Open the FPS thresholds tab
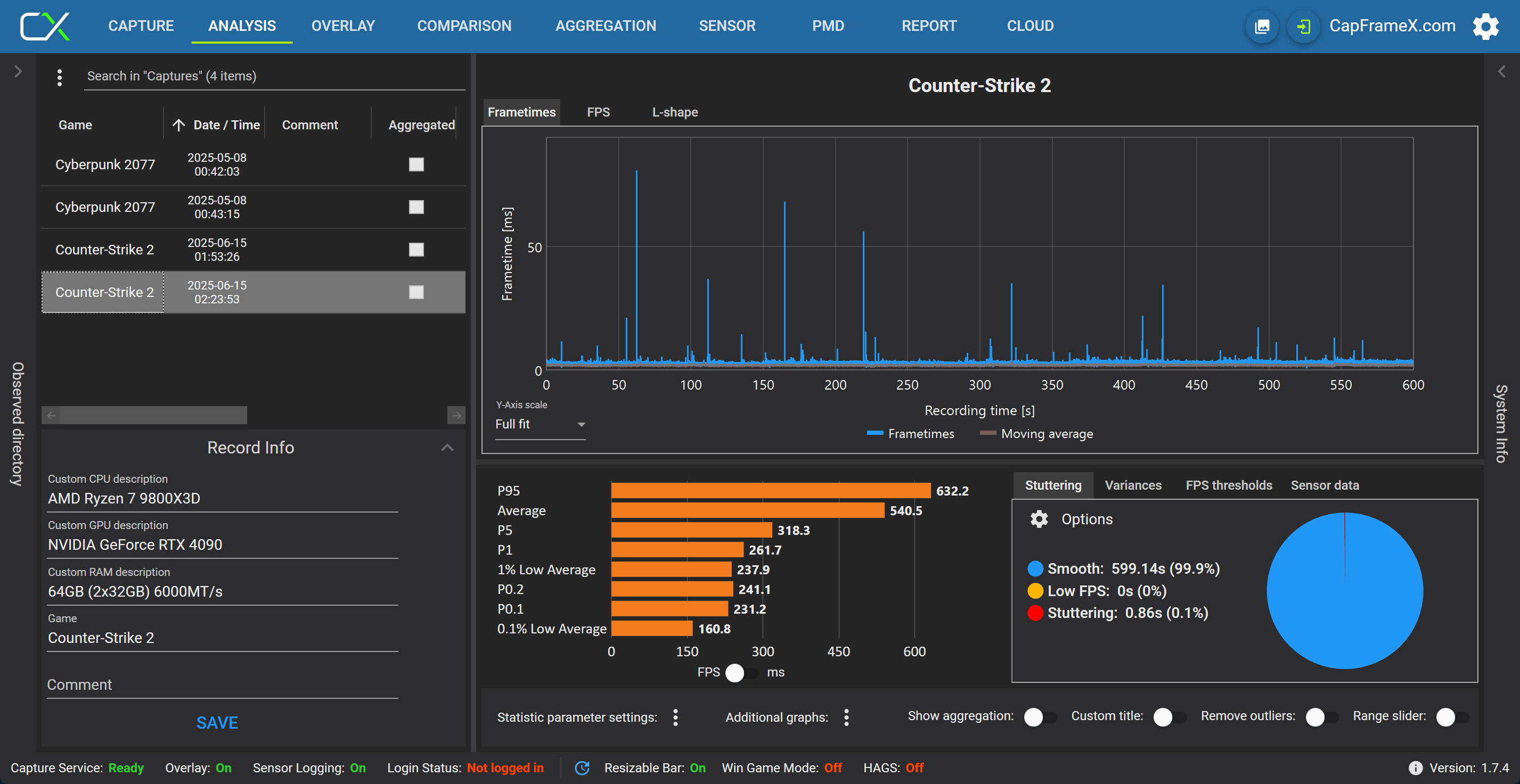1520x784 pixels. coord(1229,485)
